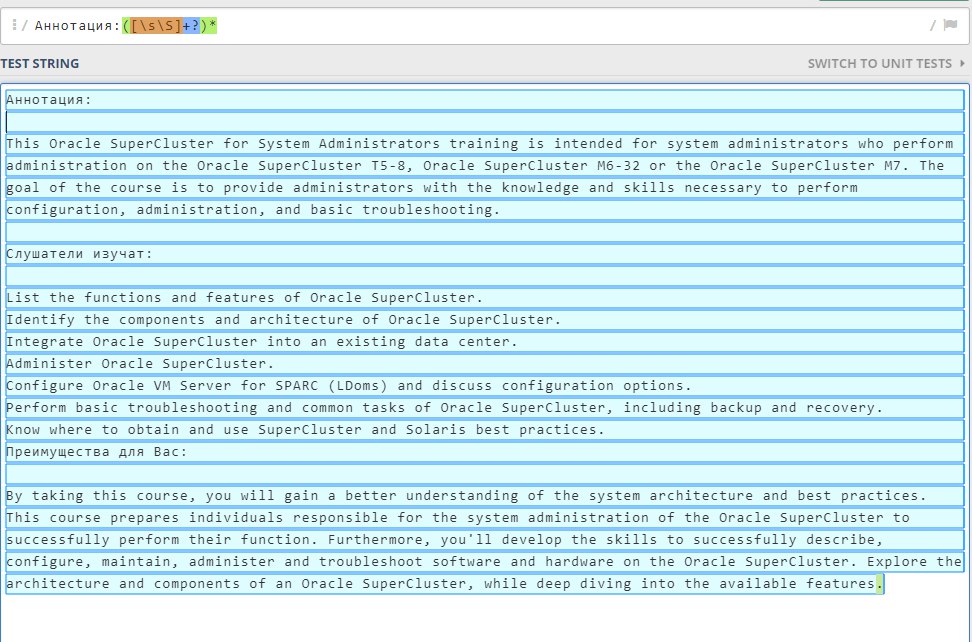This screenshot has height=642, width=972.
Task: Click the 'Слушатели изучат:' line
Action: (485, 253)
